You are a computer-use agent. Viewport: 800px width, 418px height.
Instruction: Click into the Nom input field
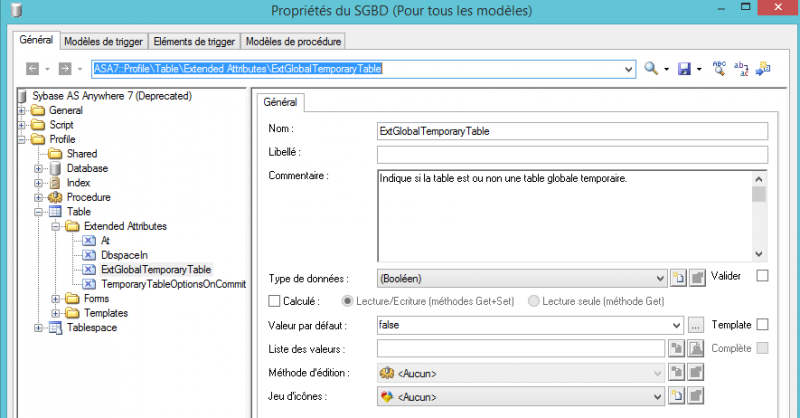[572, 131]
